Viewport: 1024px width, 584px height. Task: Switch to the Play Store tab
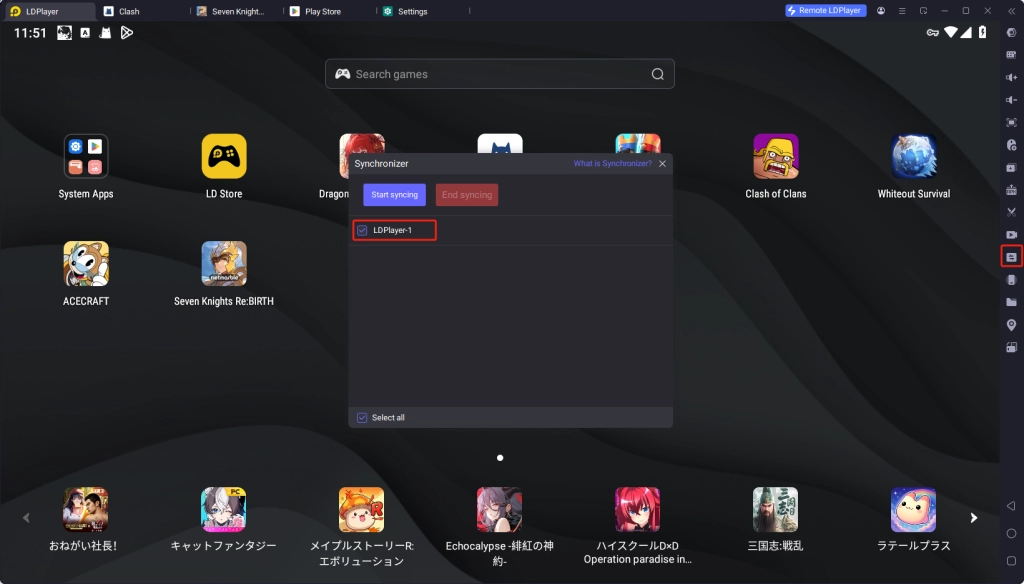(x=322, y=12)
